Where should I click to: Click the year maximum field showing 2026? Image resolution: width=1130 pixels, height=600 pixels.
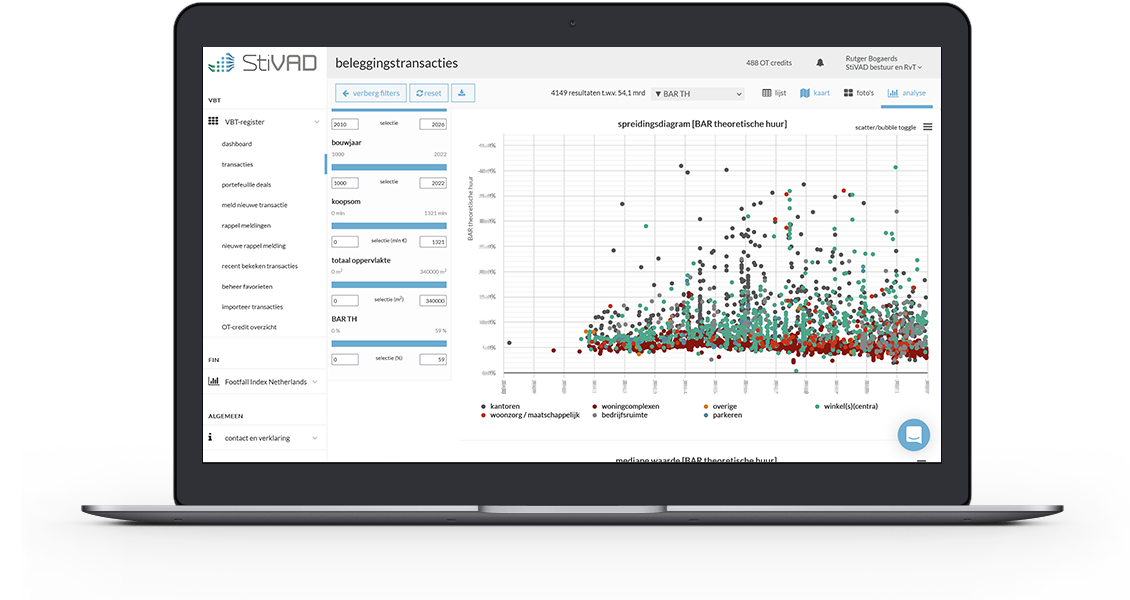[x=433, y=124]
